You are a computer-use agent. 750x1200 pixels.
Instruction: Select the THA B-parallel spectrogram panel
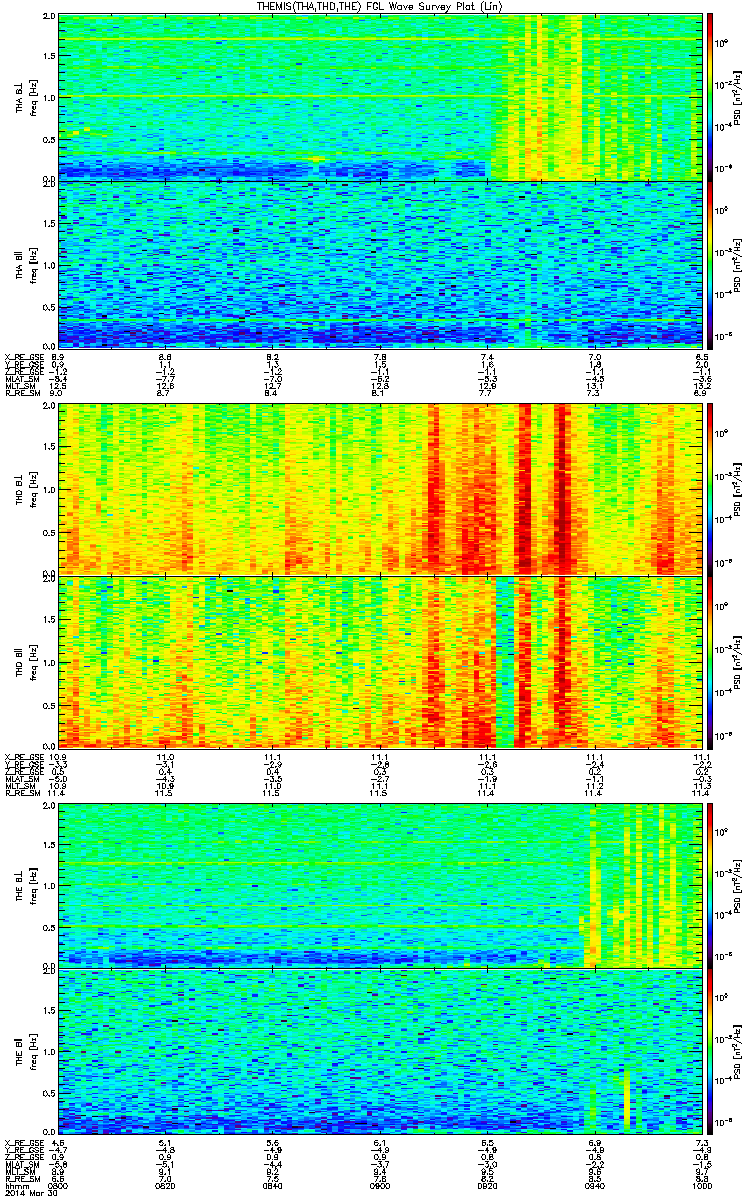[378, 264]
